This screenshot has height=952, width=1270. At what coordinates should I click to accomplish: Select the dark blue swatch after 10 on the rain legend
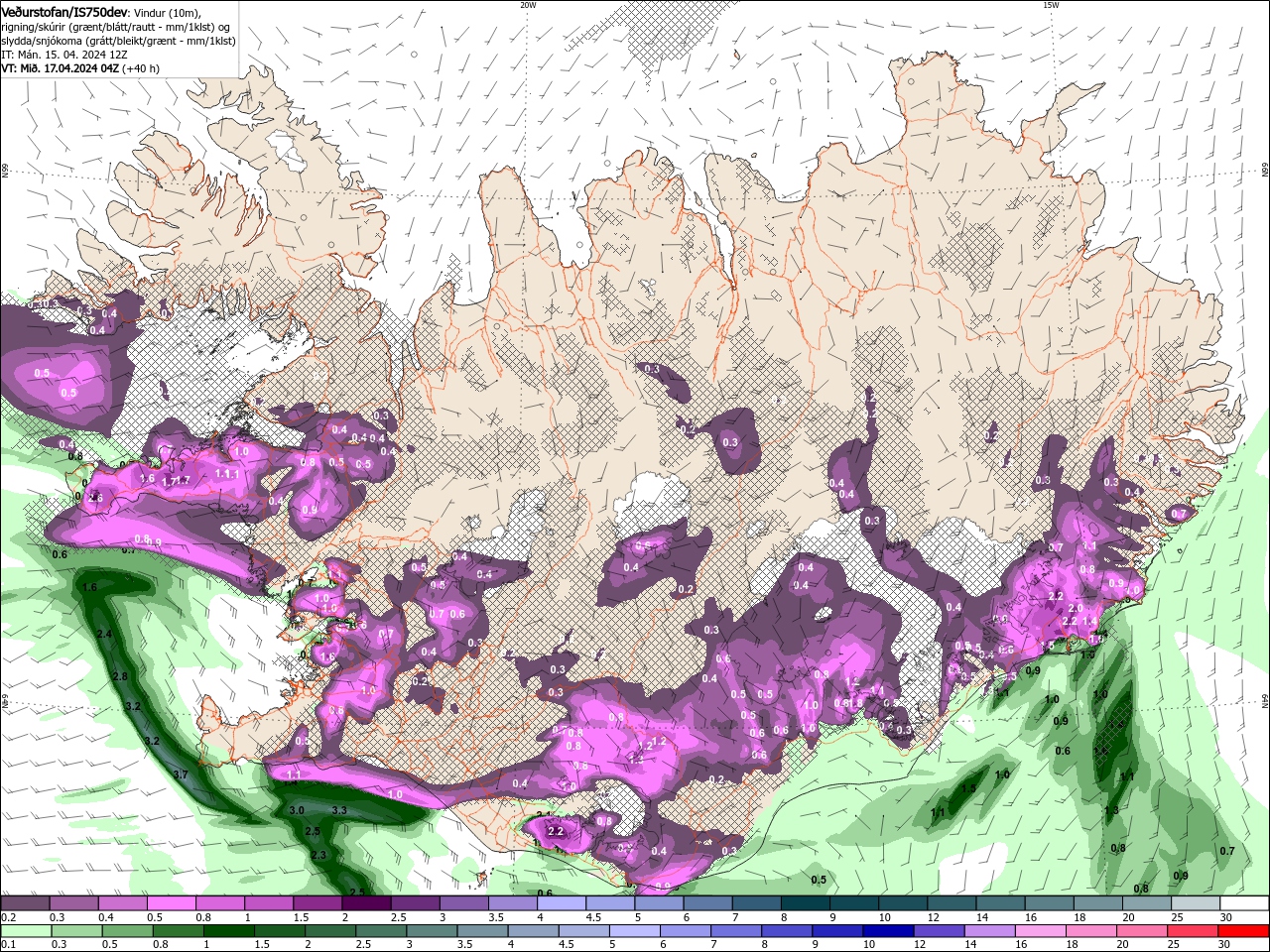887,931
